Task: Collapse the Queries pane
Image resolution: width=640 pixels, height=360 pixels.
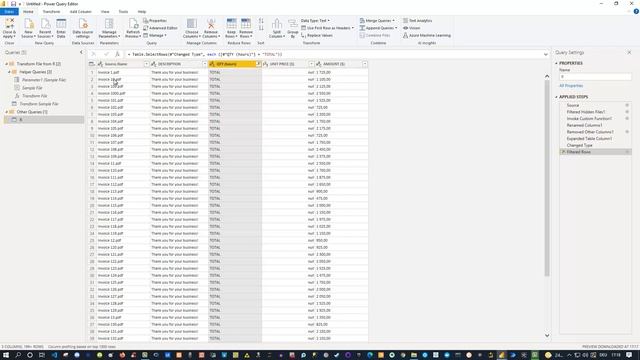Action: tap(81, 52)
